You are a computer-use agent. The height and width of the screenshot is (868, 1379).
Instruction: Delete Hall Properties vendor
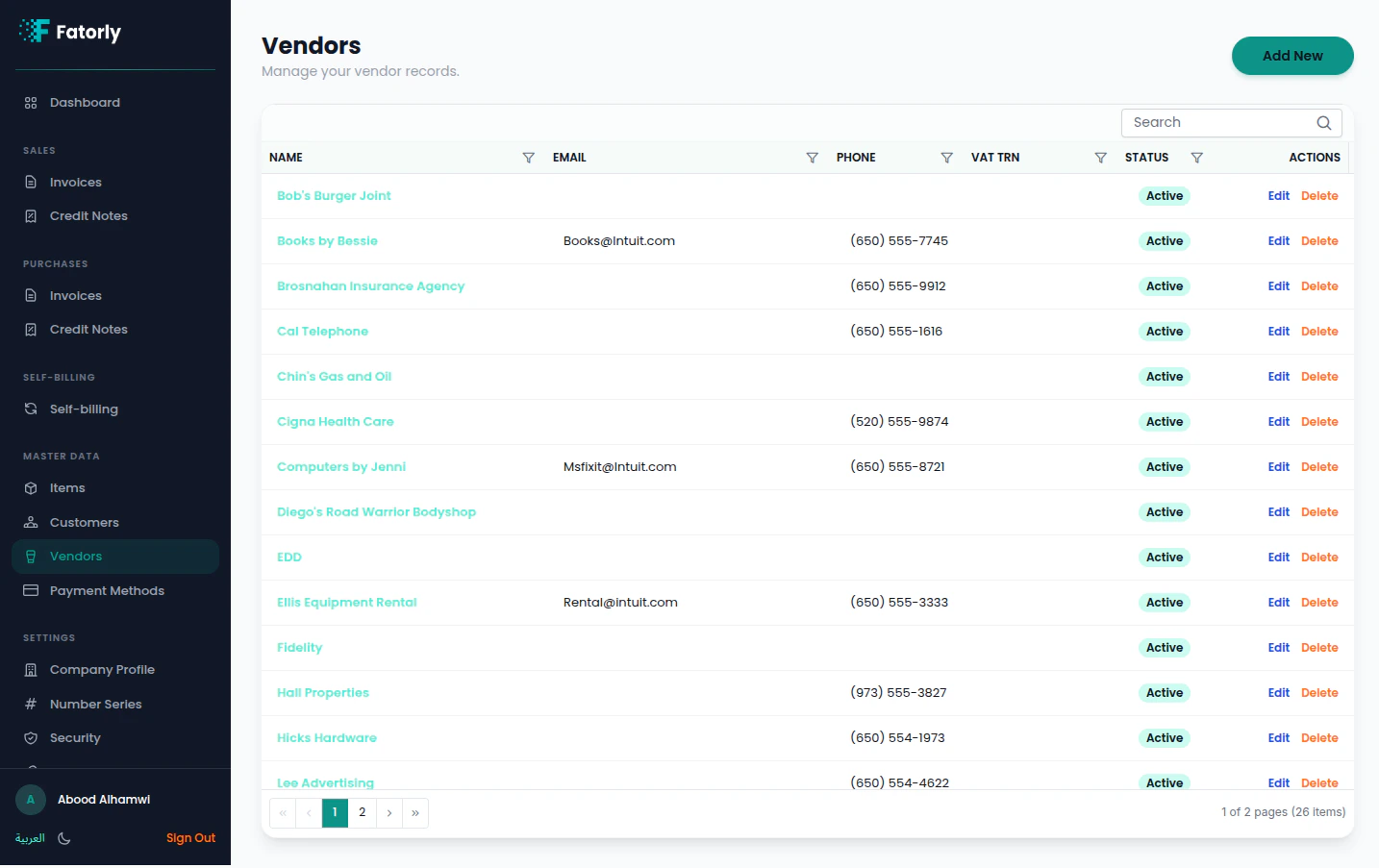point(1319,693)
